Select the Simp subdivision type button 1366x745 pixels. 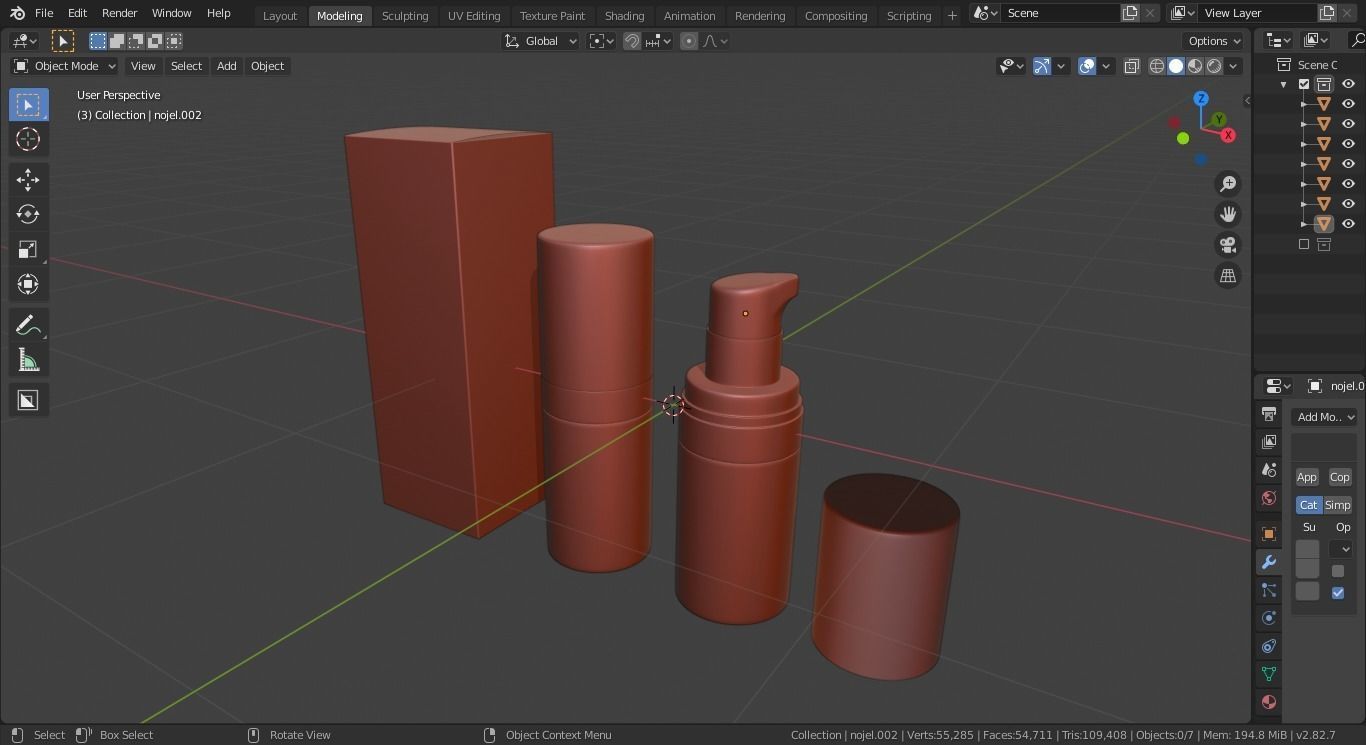pyautogui.click(x=1338, y=505)
